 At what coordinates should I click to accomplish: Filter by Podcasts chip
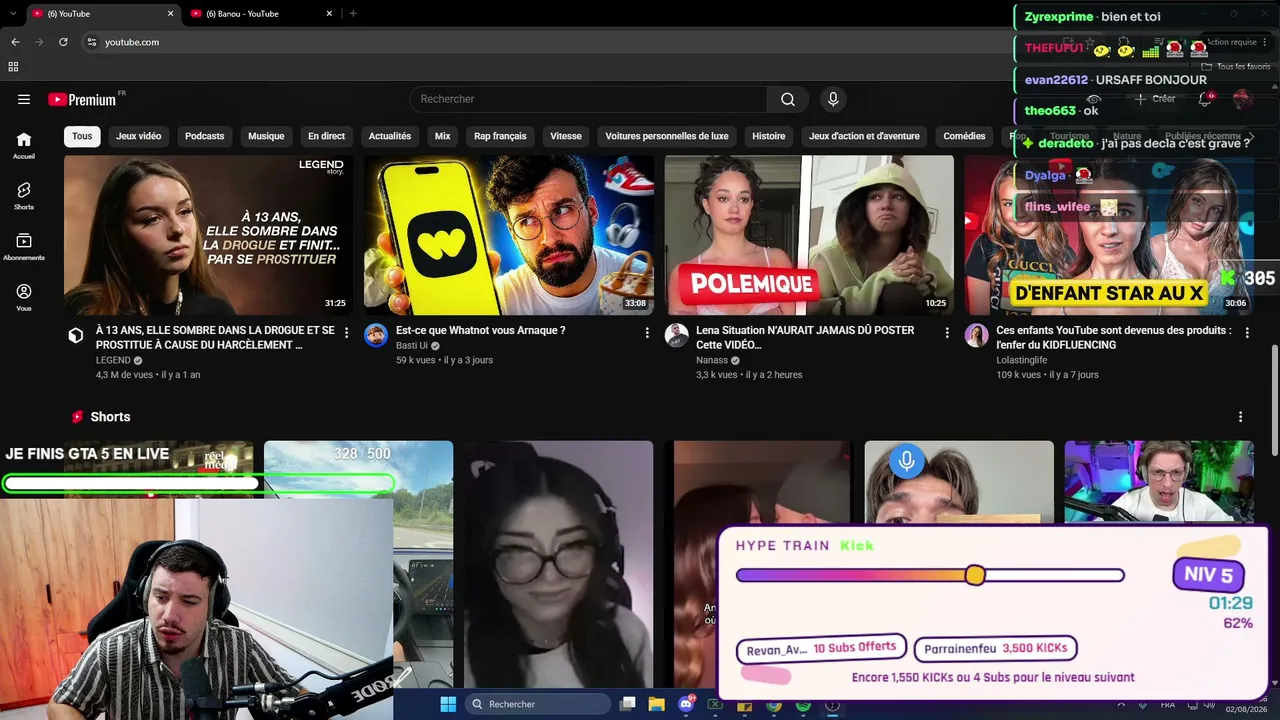point(205,136)
